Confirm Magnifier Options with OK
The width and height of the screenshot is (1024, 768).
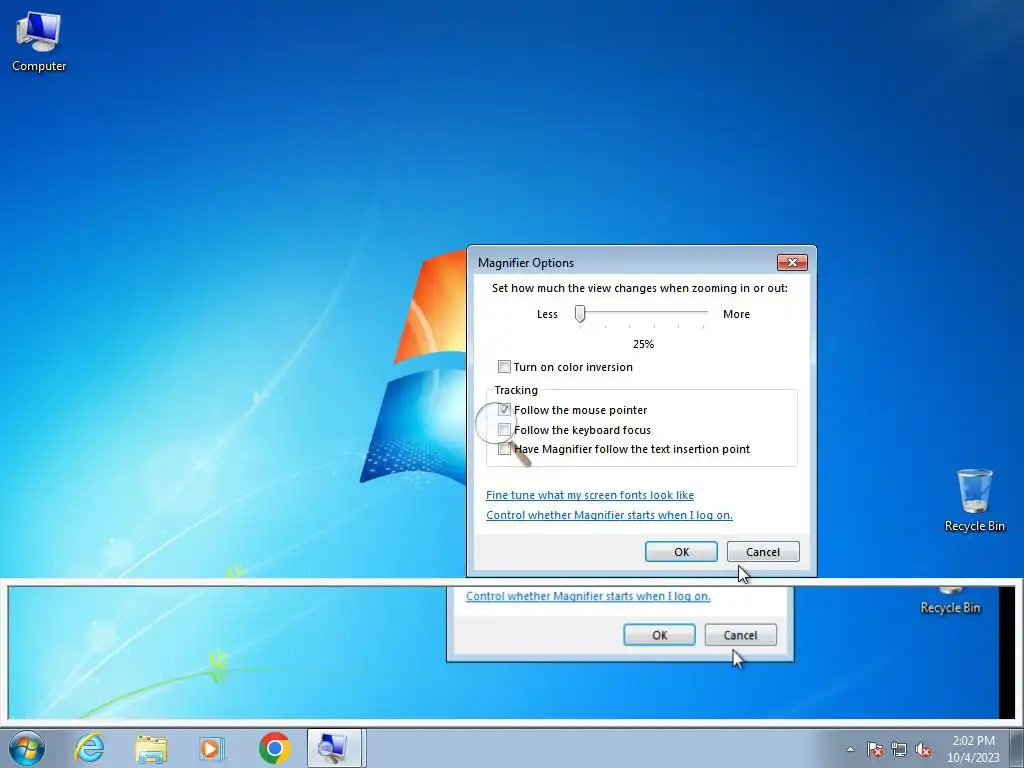tap(681, 552)
